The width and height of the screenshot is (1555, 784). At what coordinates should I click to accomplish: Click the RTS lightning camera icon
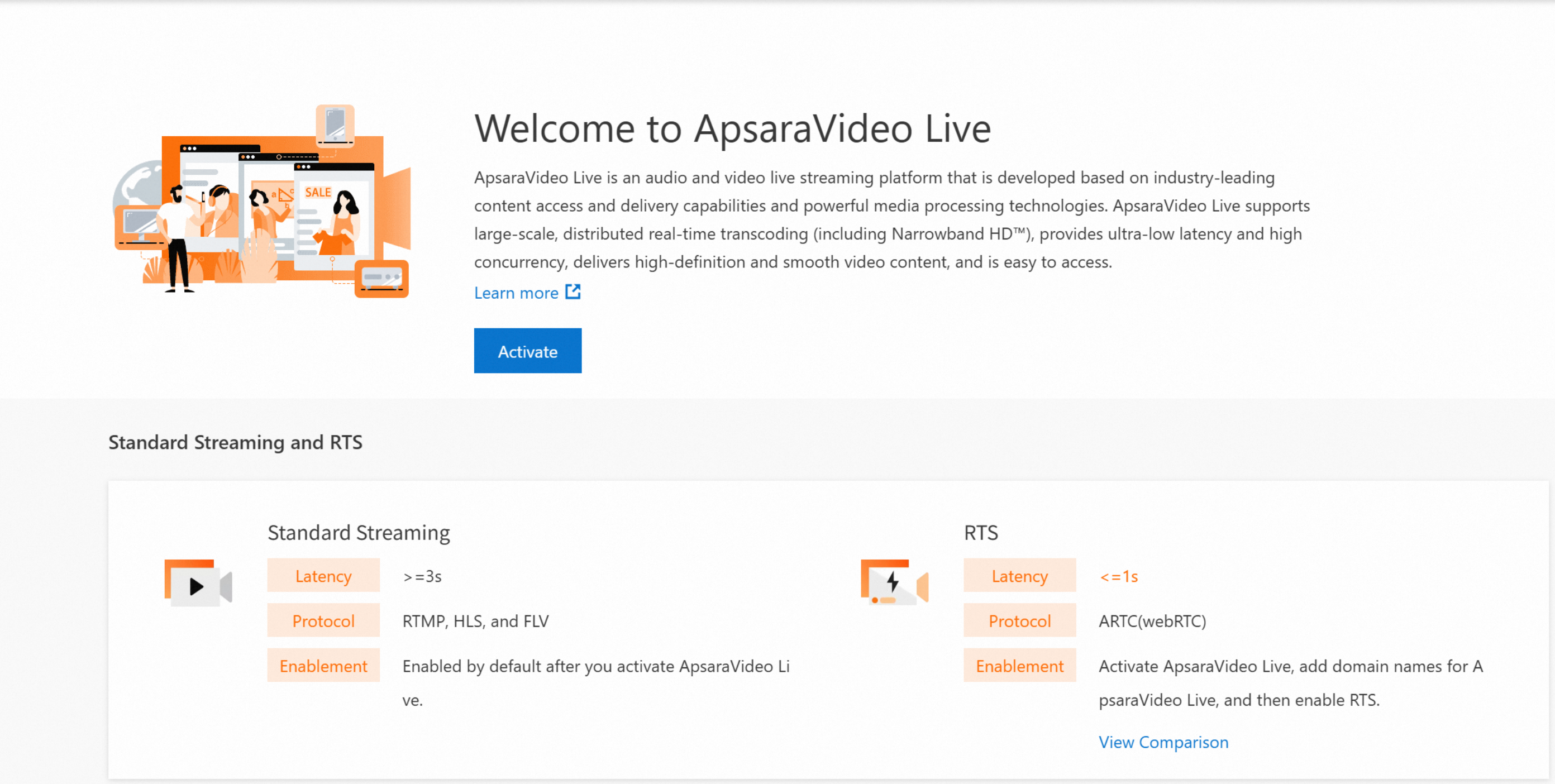[895, 582]
